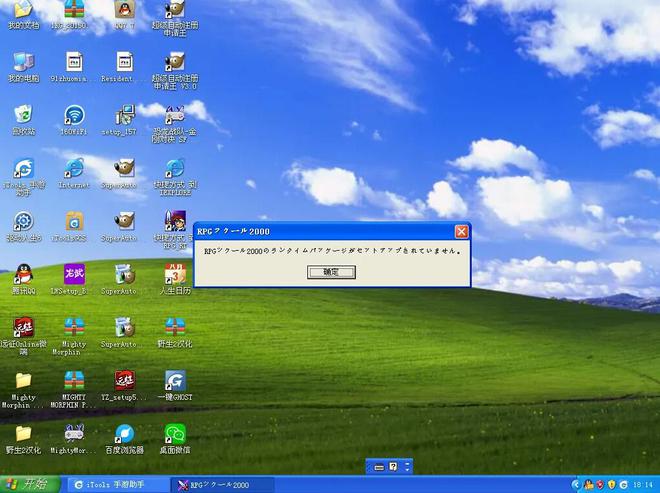Click the taskbar clock showing 18:14

(x=643, y=485)
